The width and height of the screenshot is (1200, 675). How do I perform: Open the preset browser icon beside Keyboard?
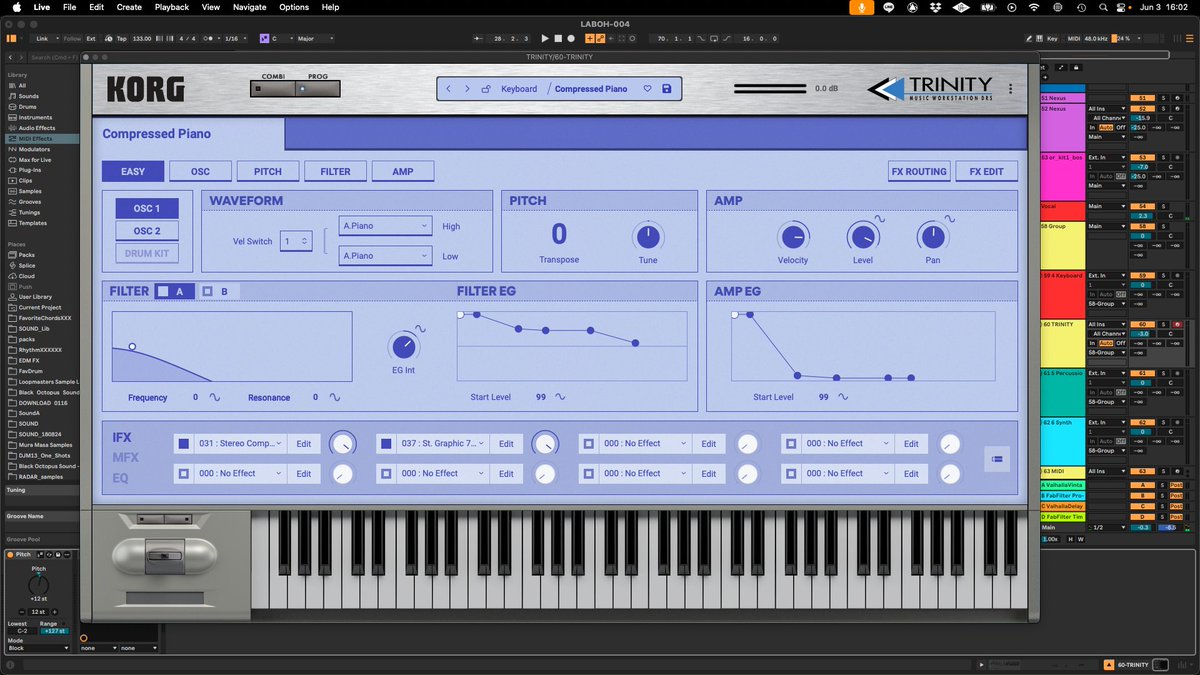(x=486, y=89)
